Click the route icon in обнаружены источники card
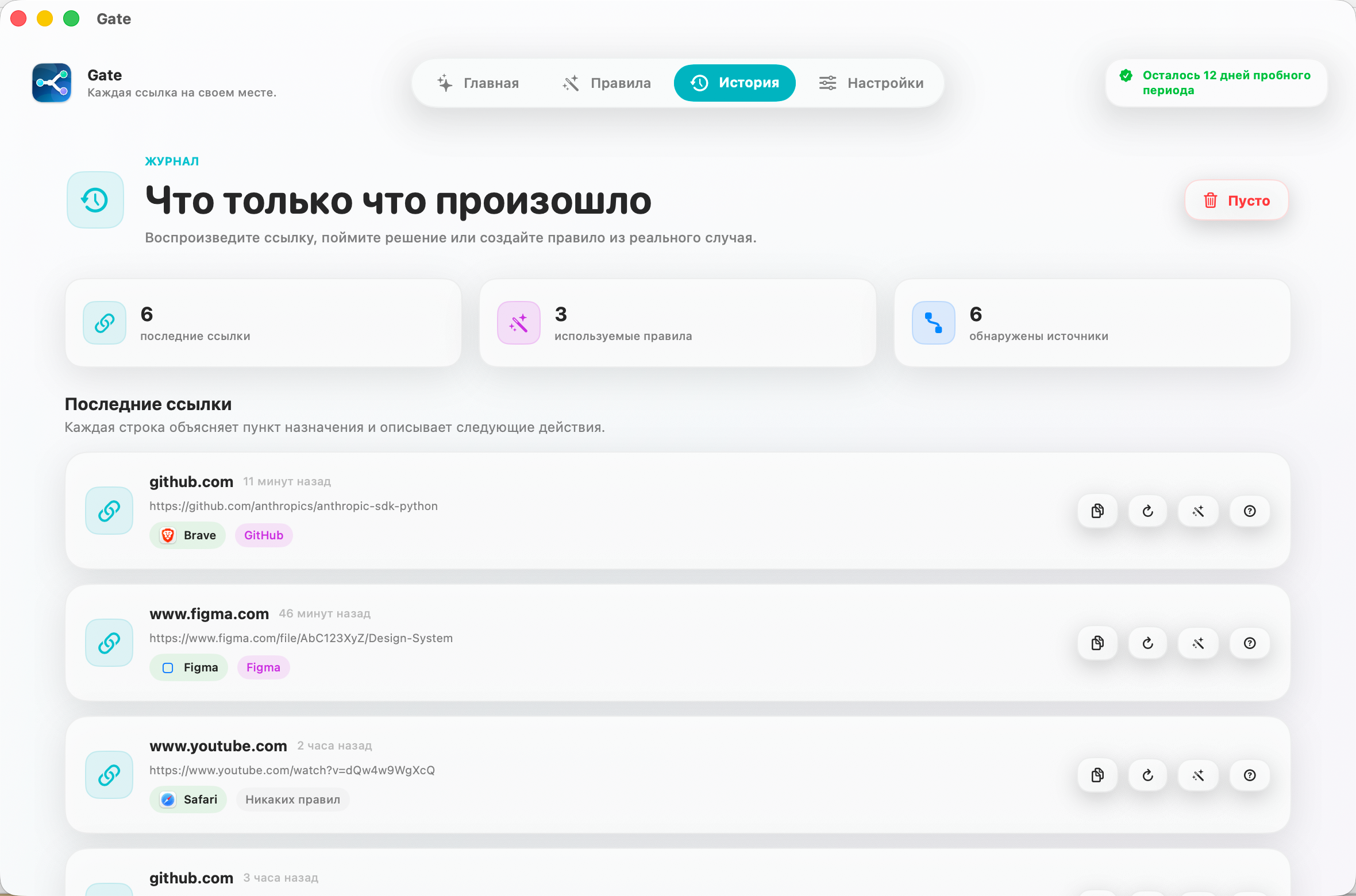Viewport: 1356px width, 896px height. pos(934,323)
